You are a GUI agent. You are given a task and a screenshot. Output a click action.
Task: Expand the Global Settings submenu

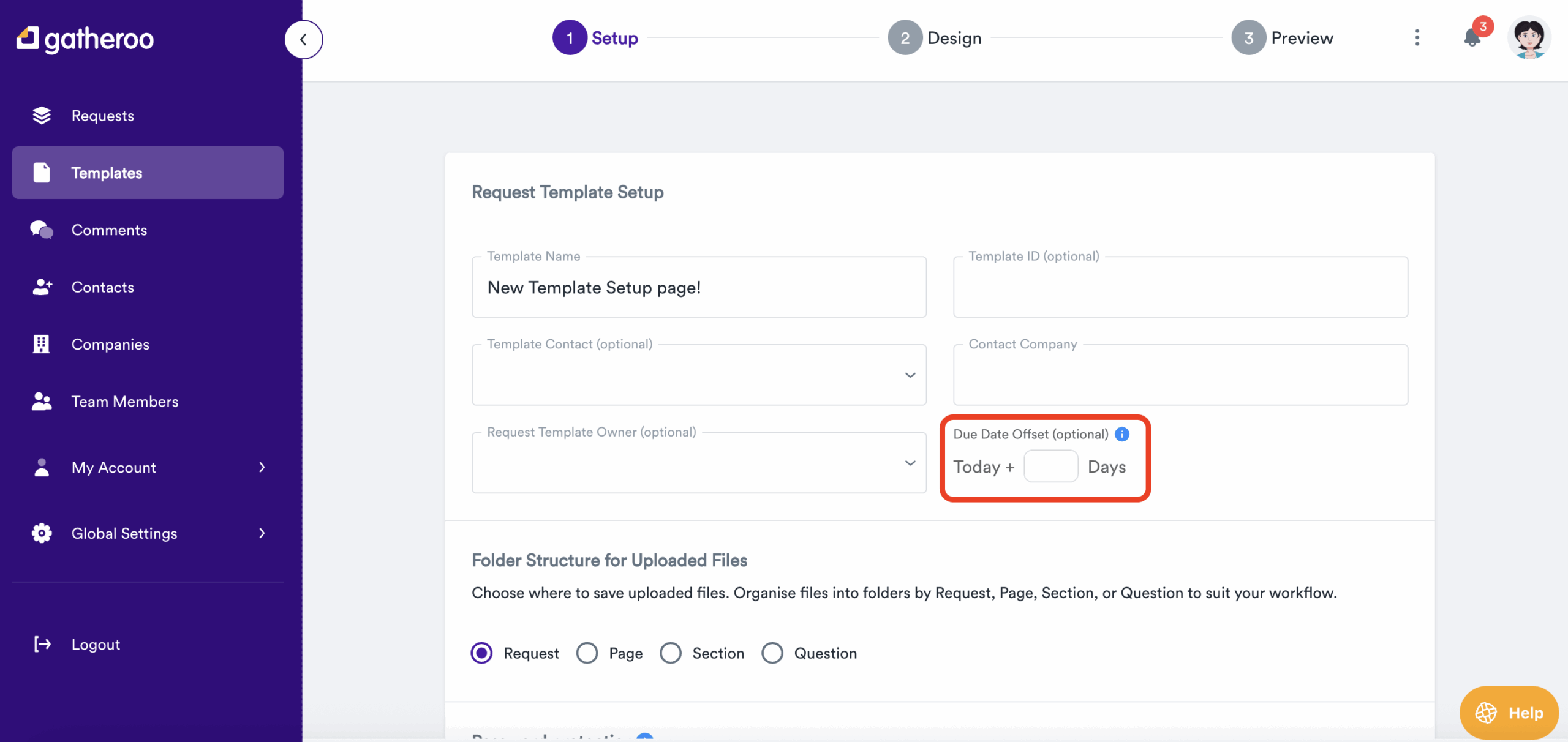point(262,533)
